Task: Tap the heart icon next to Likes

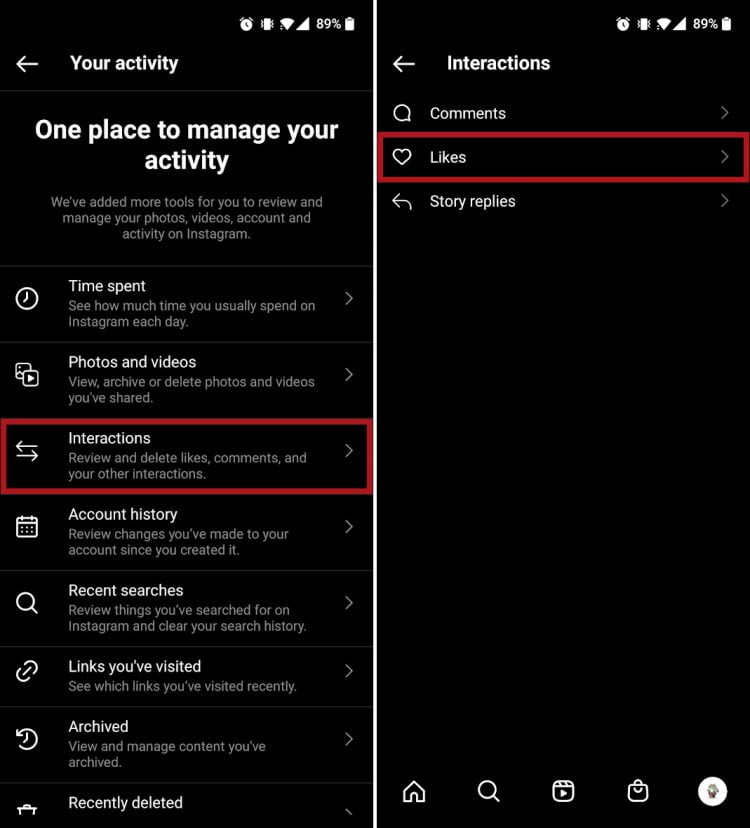Action: tap(402, 157)
